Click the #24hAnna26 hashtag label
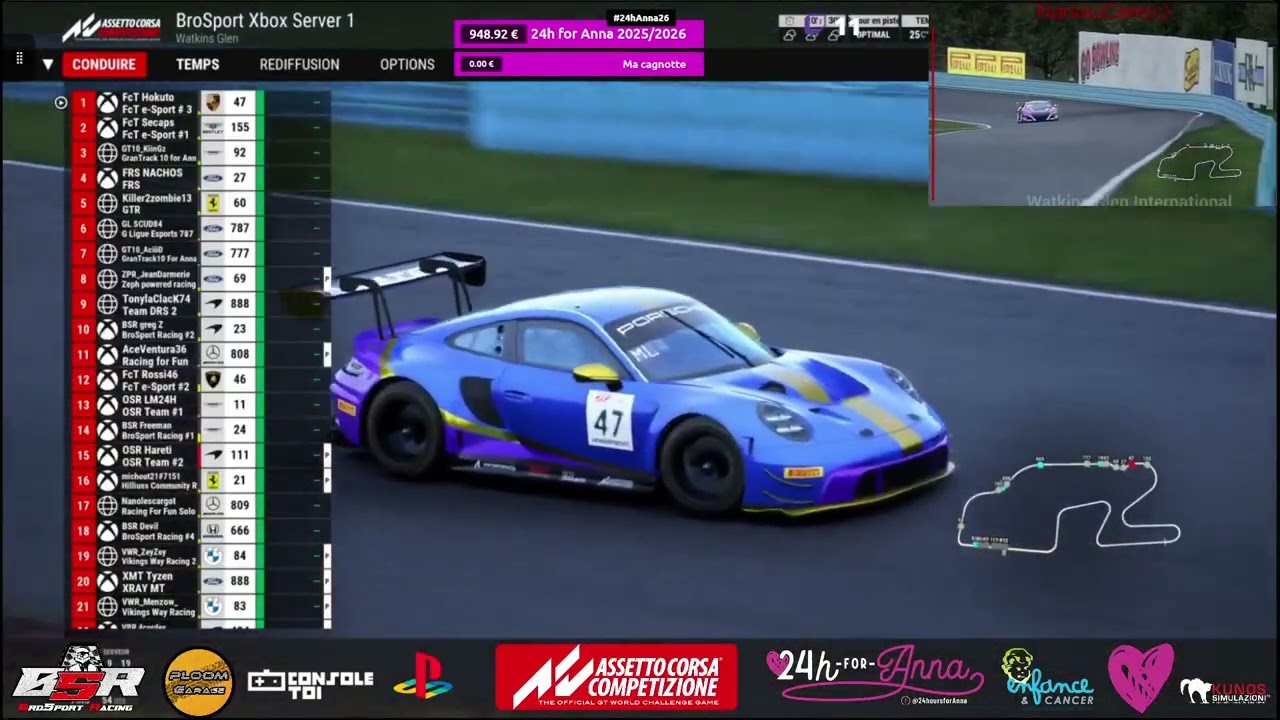The width and height of the screenshot is (1280, 720). point(641,18)
